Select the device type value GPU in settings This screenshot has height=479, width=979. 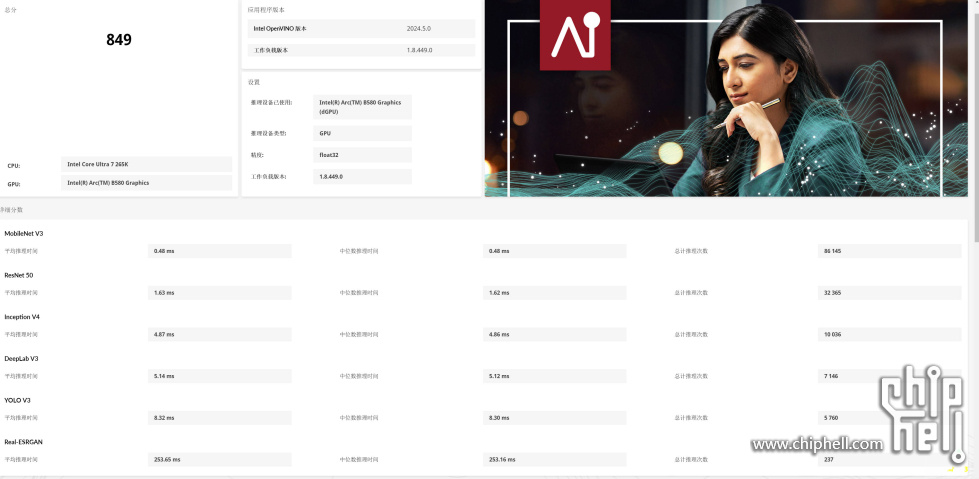click(362, 134)
